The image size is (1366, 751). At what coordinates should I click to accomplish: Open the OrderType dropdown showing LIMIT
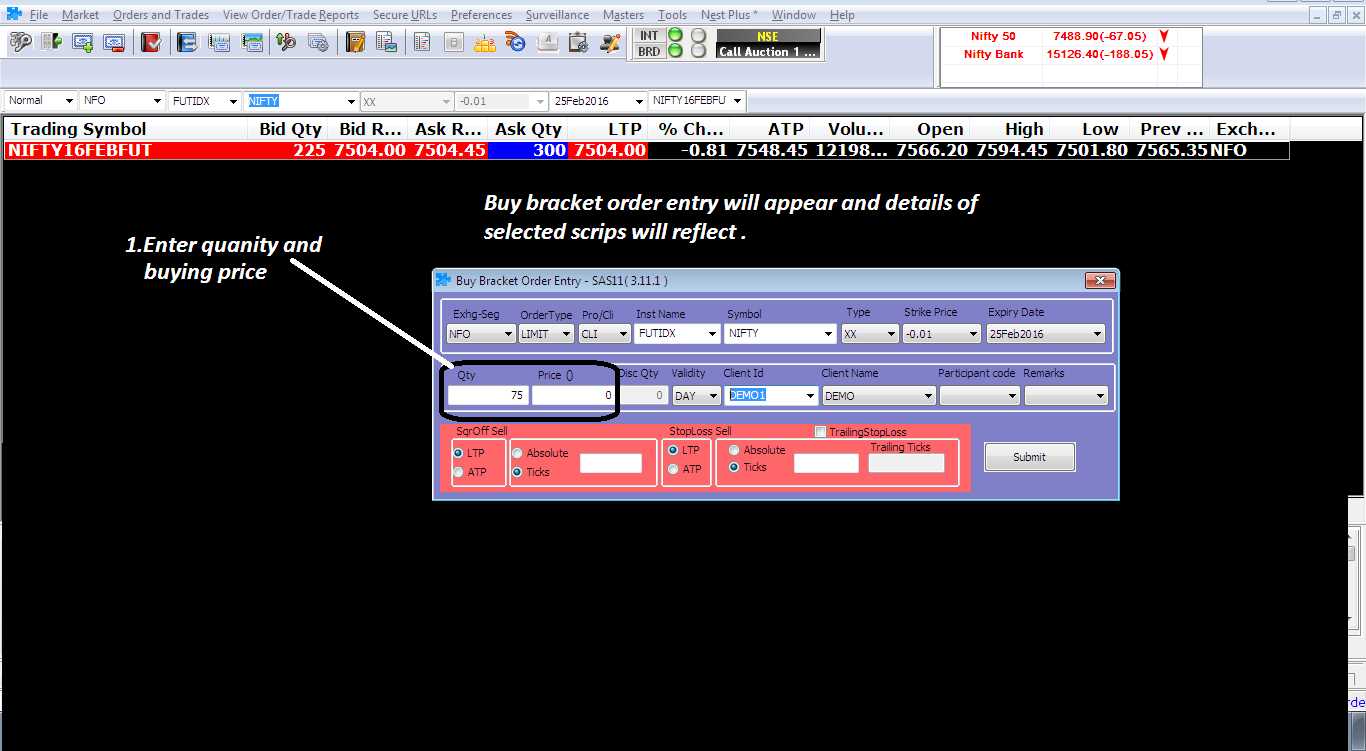546,334
